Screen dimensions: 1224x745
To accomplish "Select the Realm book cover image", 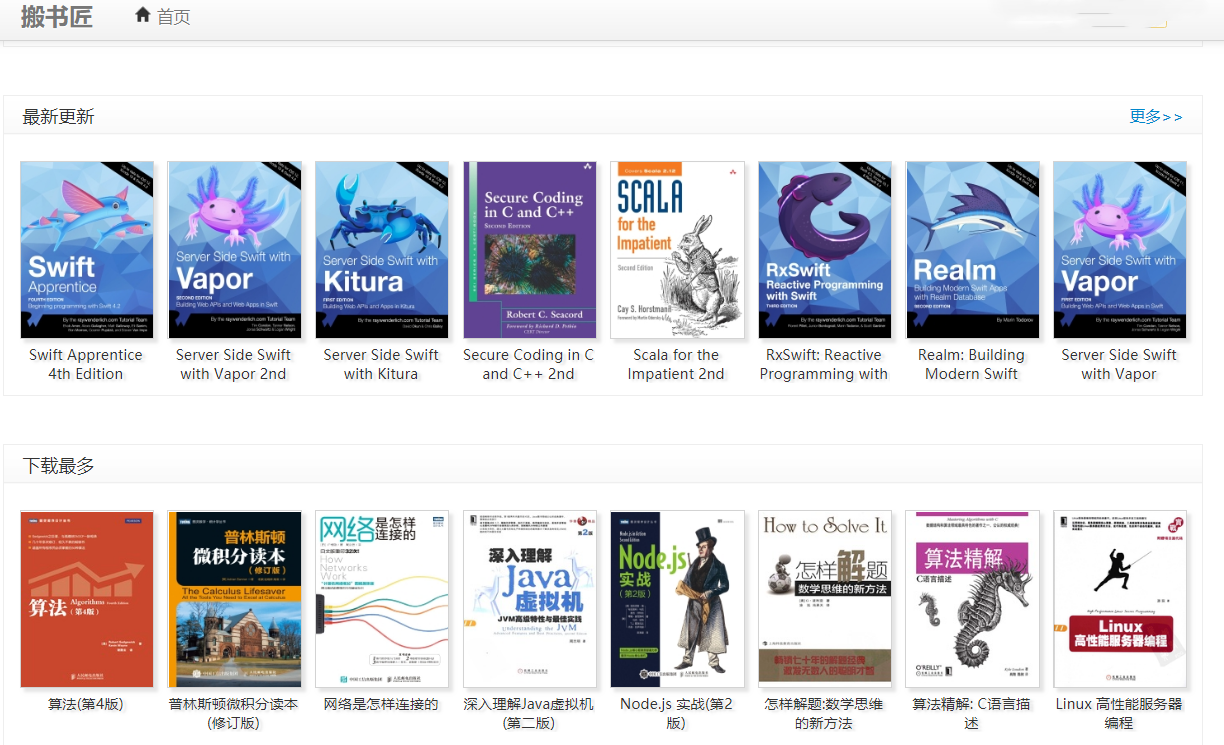I will coord(972,250).
